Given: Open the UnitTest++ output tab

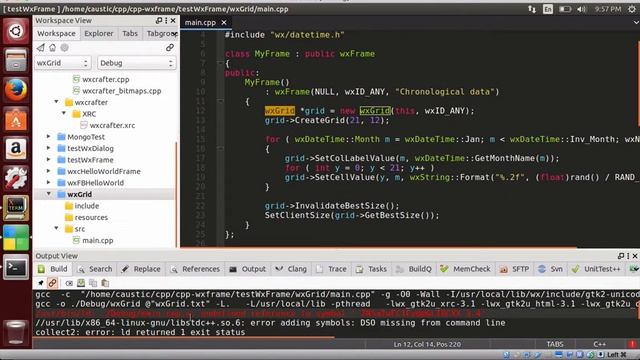Looking at the screenshot, I should [x=596, y=269].
